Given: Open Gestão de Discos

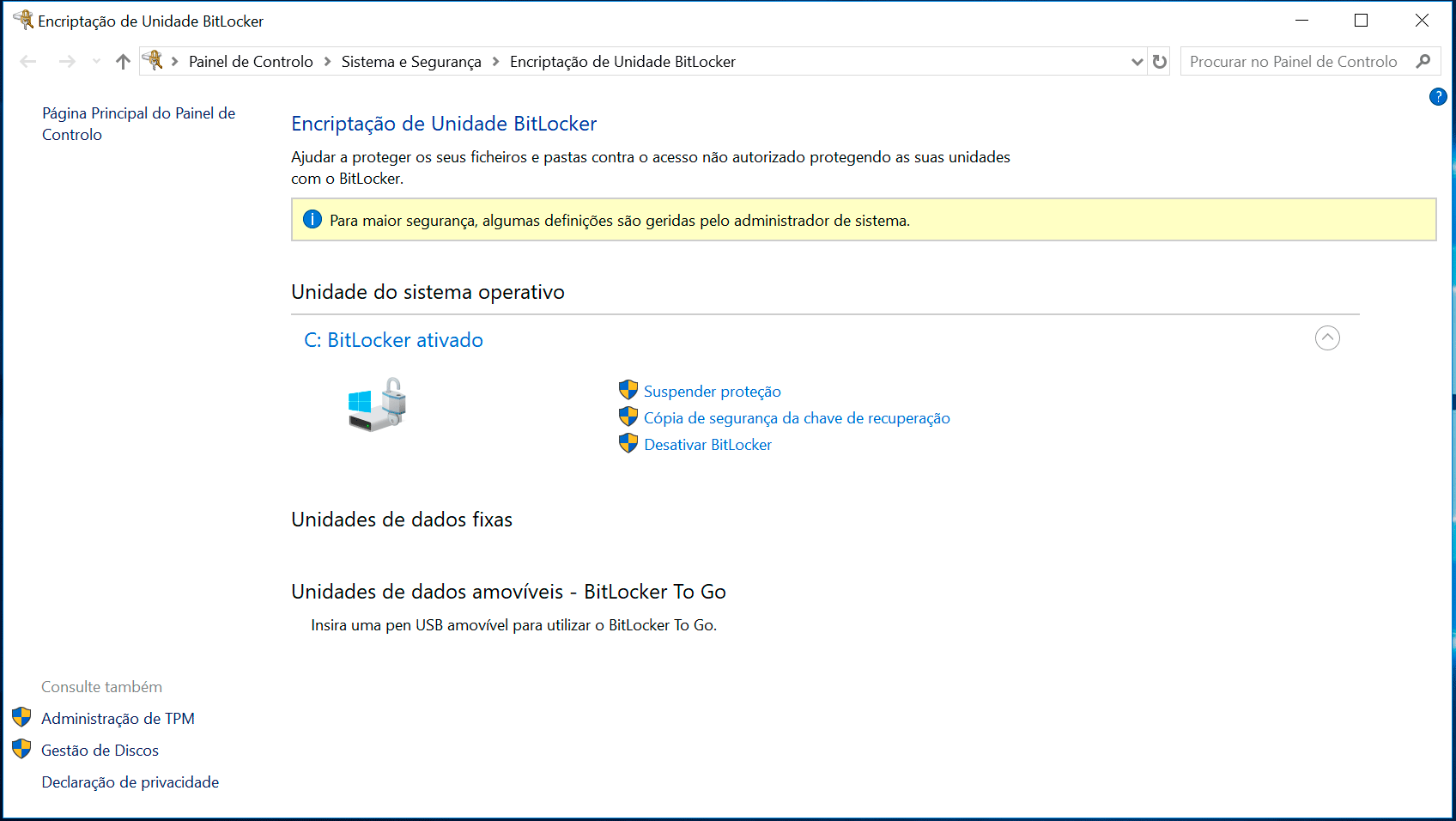Looking at the screenshot, I should tap(100, 751).
